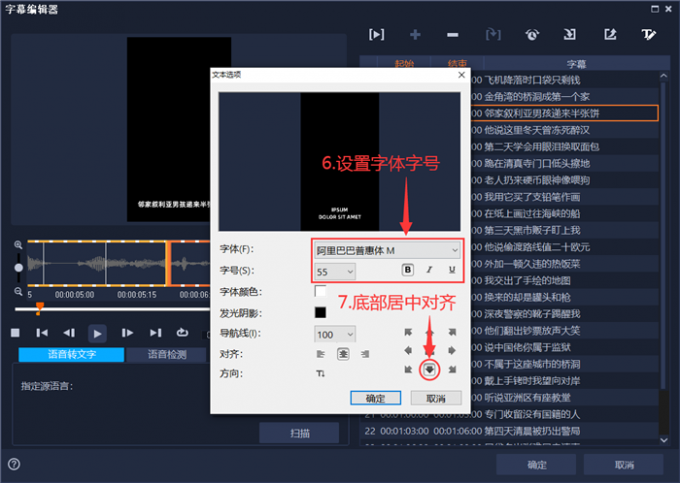Viewport: 680px width, 483px height.
Task: Switch to the 语音转文字 tab
Action: pos(72,354)
